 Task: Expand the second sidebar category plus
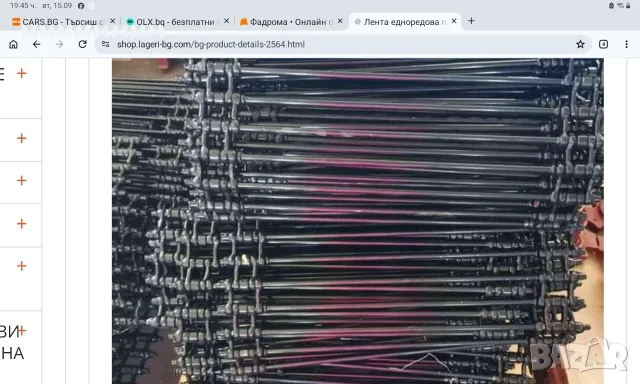(22, 138)
